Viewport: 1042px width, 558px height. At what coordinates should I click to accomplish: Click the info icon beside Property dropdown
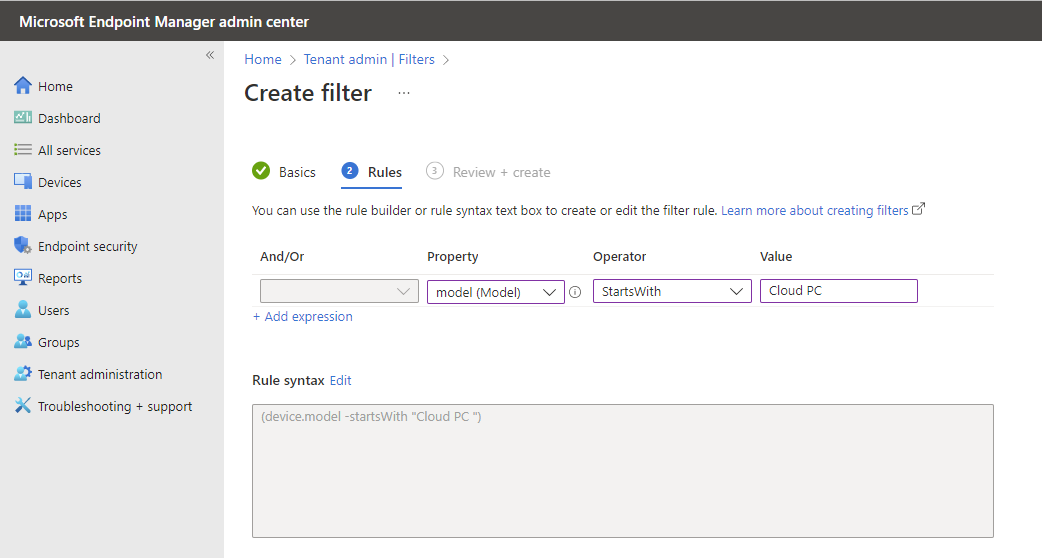pos(575,292)
